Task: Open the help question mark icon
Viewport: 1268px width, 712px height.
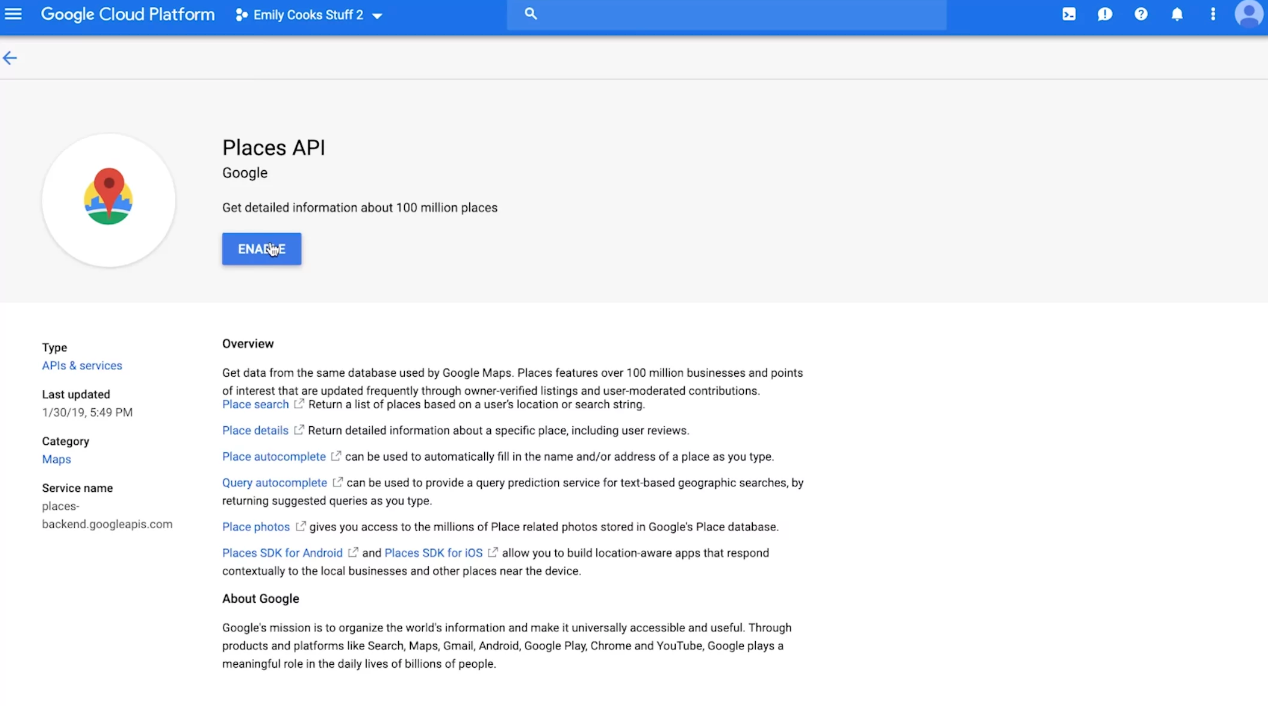Action: (1141, 15)
